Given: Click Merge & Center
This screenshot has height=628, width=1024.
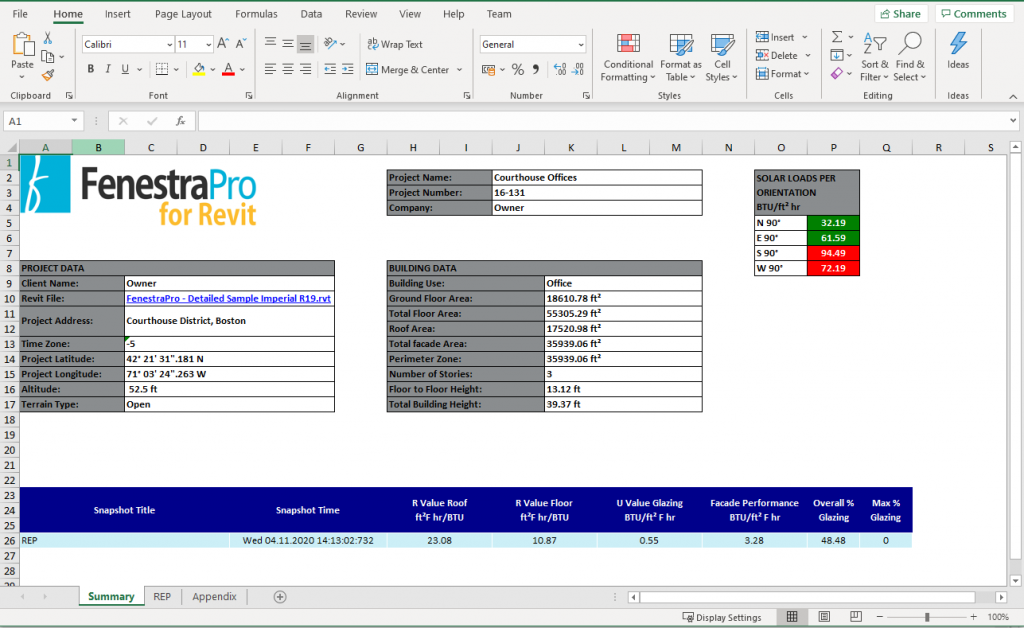Looking at the screenshot, I should [x=408, y=69].
